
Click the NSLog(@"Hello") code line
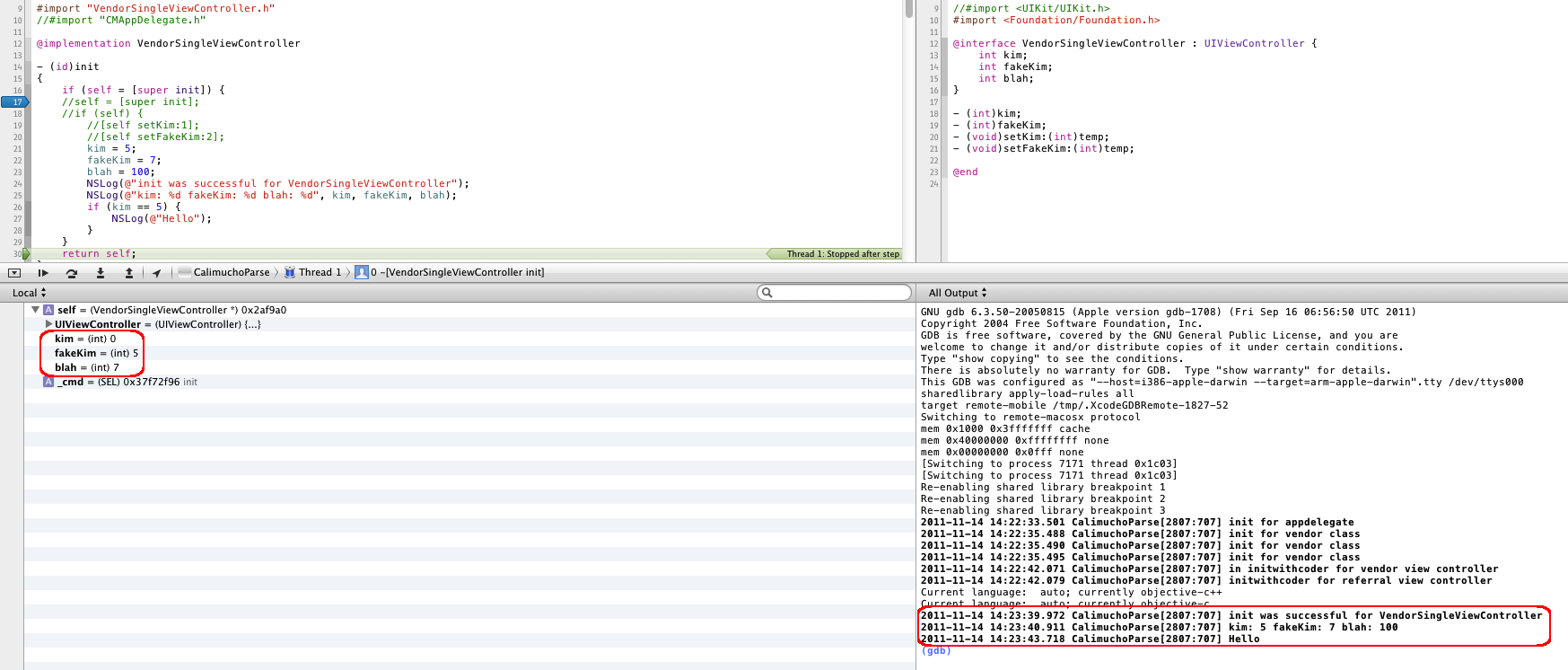[162, 218]
